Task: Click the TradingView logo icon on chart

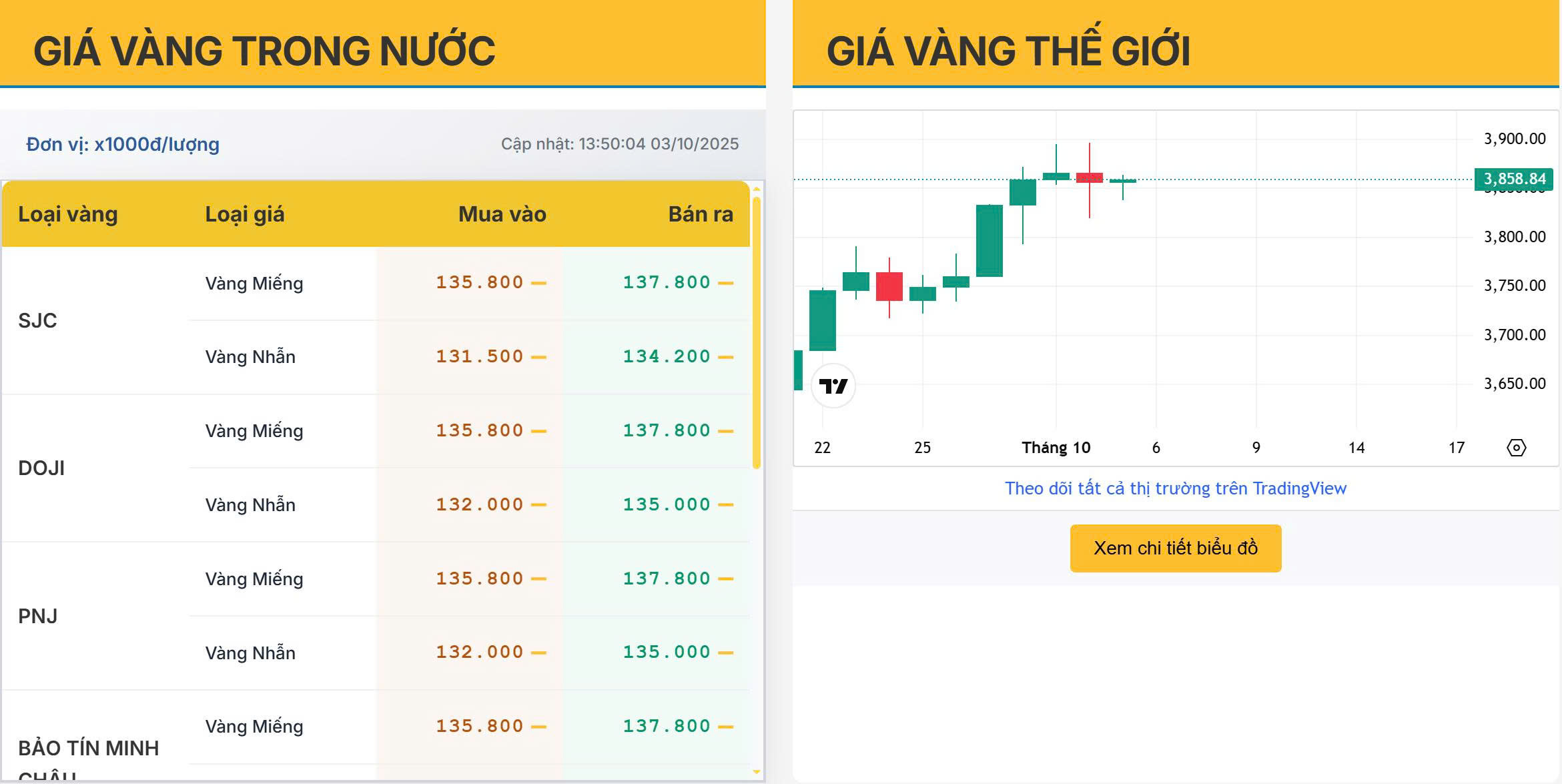Action: tap(833, 386)
